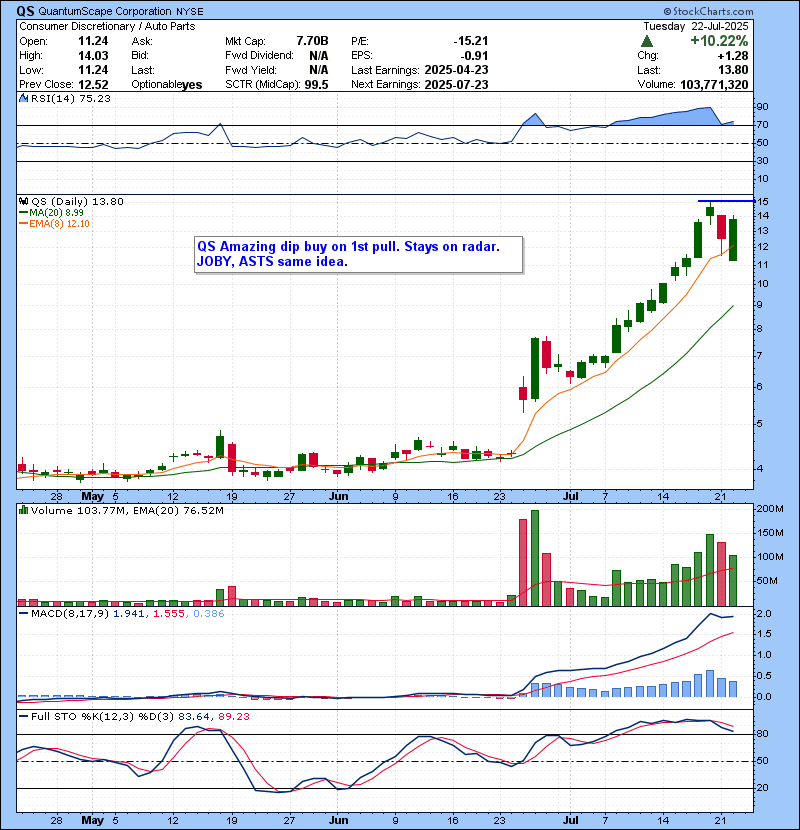Click the MACD(8,17,9) indicator label
The image size is (800, 830).
[x=70, y=614]
